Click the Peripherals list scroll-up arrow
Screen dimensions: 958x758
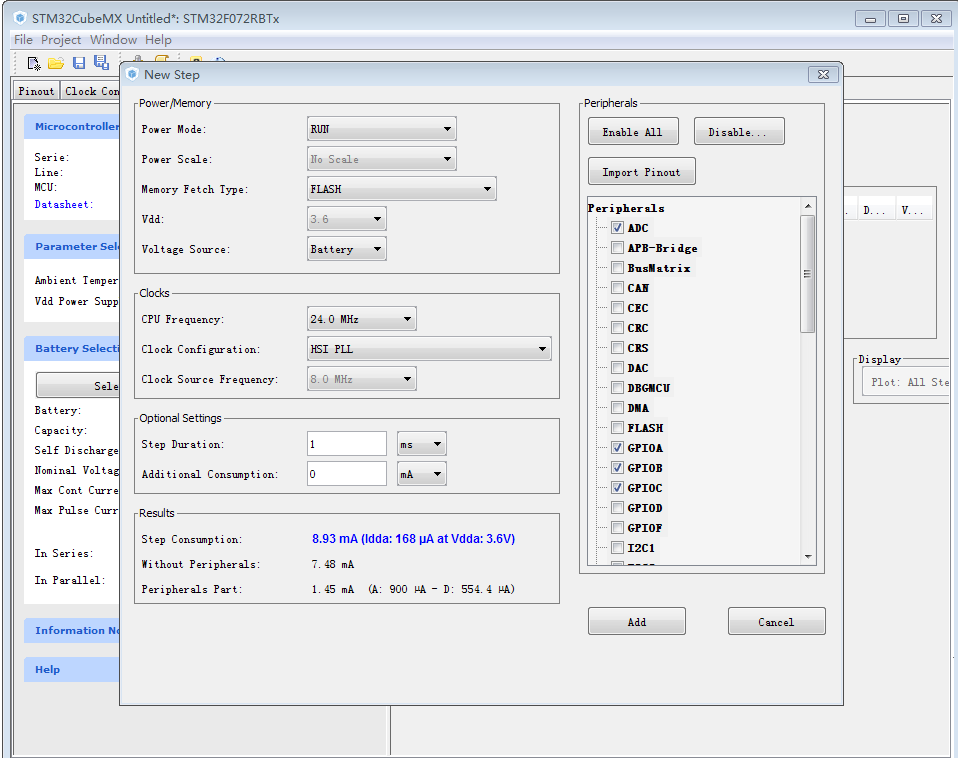coord(808,206)
